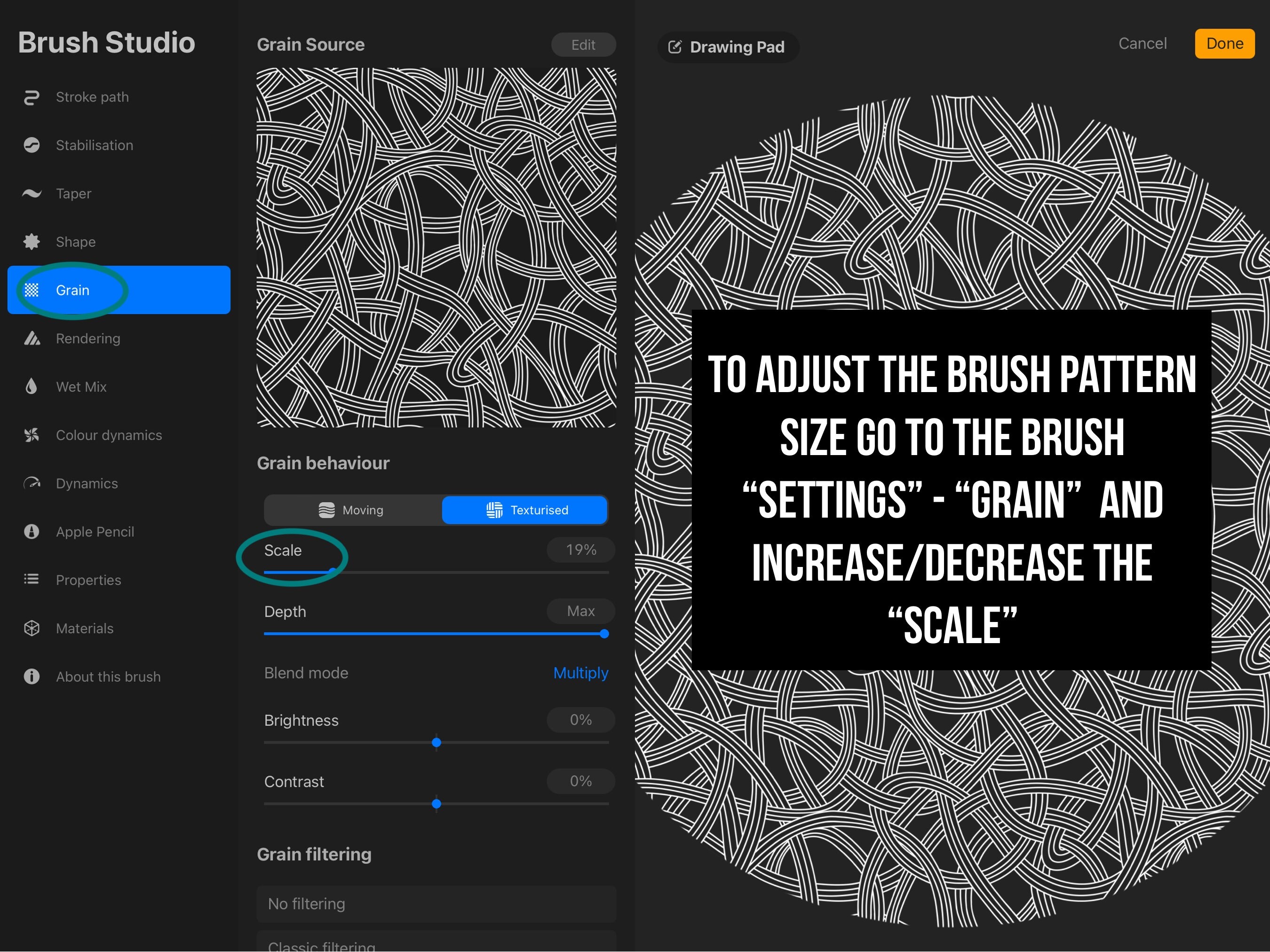Viewport: 1270px width, 952px height.
Task: Select Moving grain behaviour
Action: click(352, 510)
